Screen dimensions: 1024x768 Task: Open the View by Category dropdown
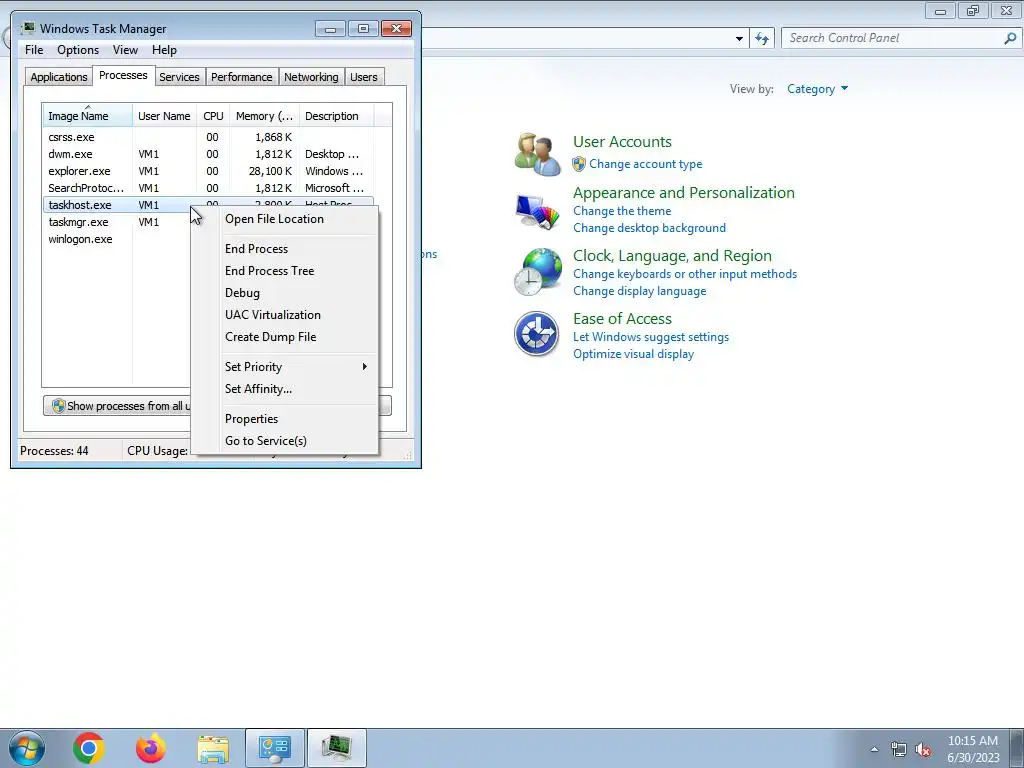click(817, 89)
